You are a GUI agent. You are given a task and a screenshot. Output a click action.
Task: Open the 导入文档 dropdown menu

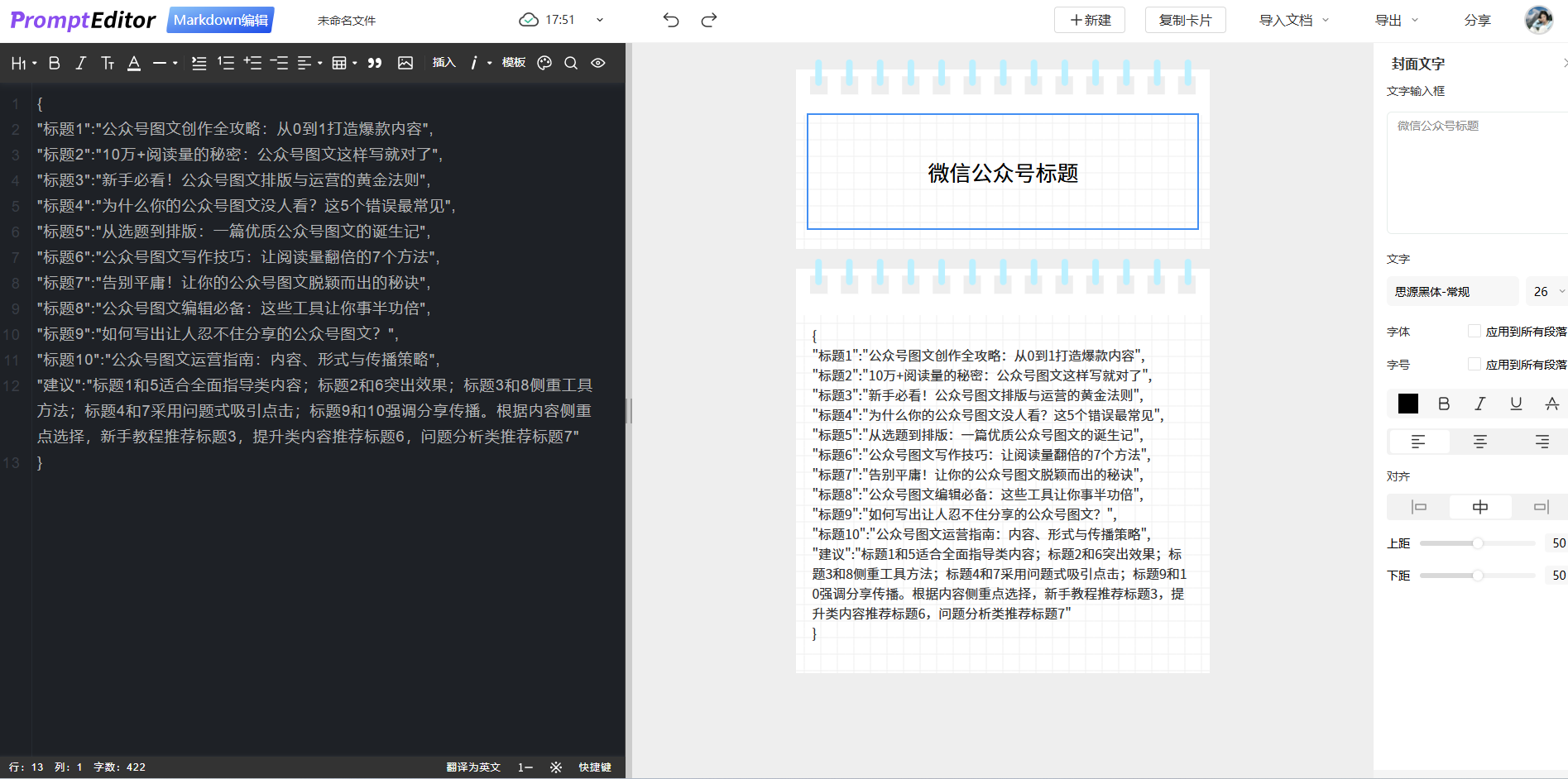click(1294, 20)
